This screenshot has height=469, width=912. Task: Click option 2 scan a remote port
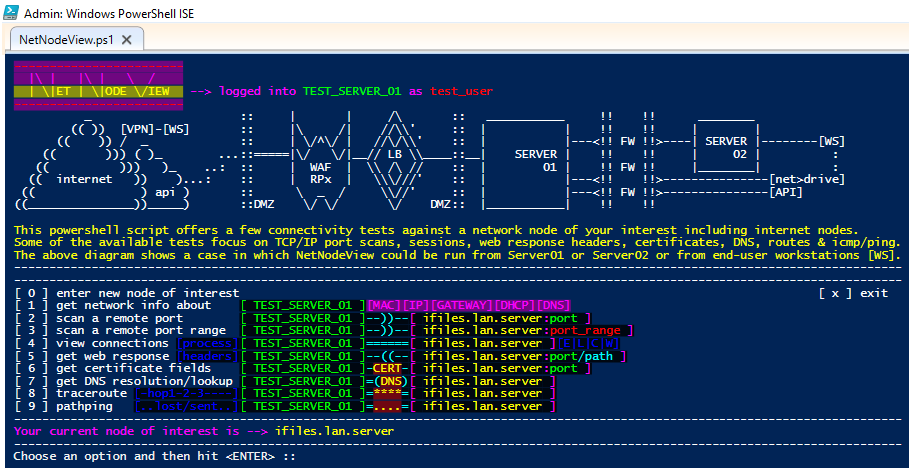tap(98, 318)
